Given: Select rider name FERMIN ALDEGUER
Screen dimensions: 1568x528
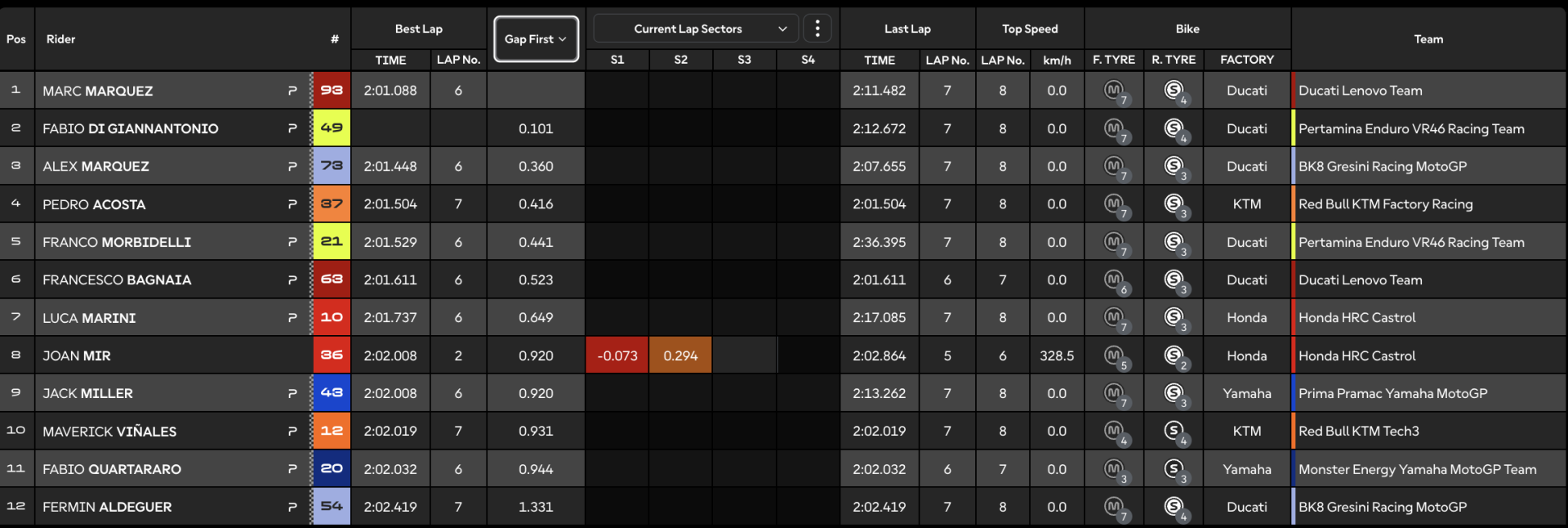Looking at the screenshot, I should point(107,508).
